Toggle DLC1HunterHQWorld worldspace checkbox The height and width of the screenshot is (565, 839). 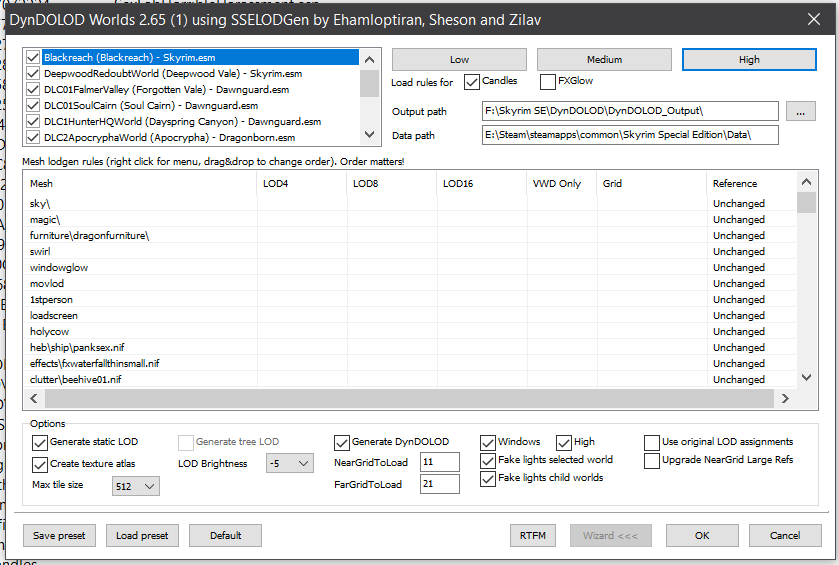click(33, 121)
